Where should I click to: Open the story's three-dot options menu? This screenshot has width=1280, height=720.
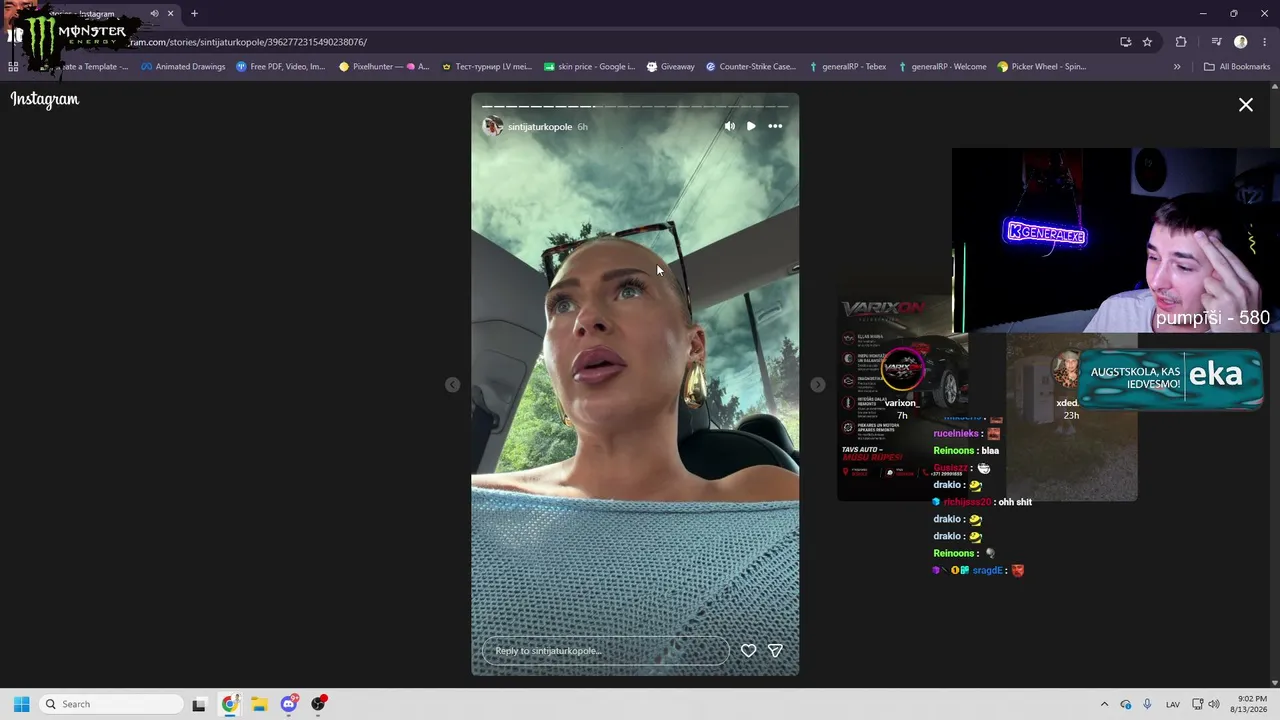tap(775, 126)
